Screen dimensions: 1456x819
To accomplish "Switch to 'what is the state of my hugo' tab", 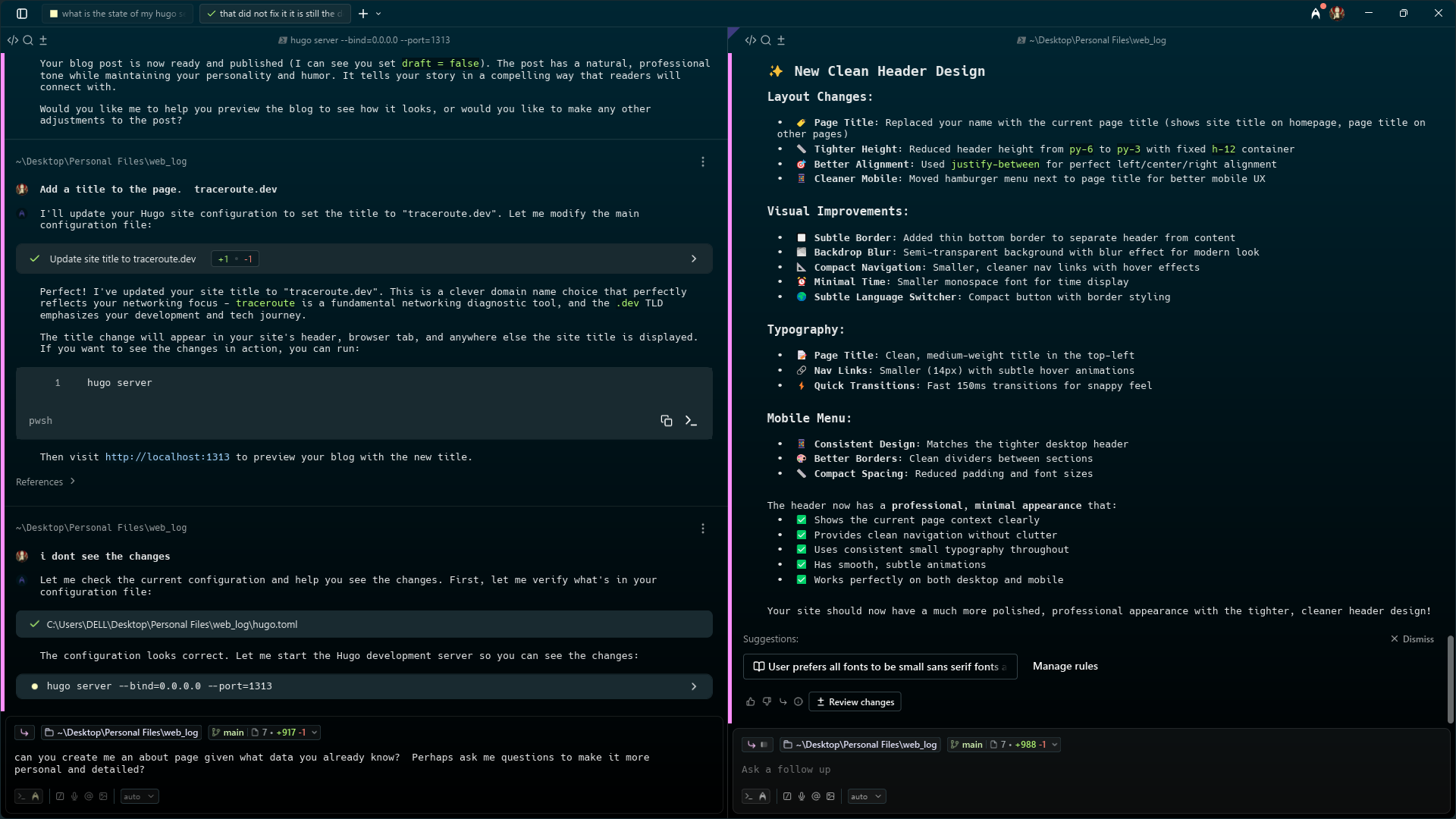I will tap(118, 14).
